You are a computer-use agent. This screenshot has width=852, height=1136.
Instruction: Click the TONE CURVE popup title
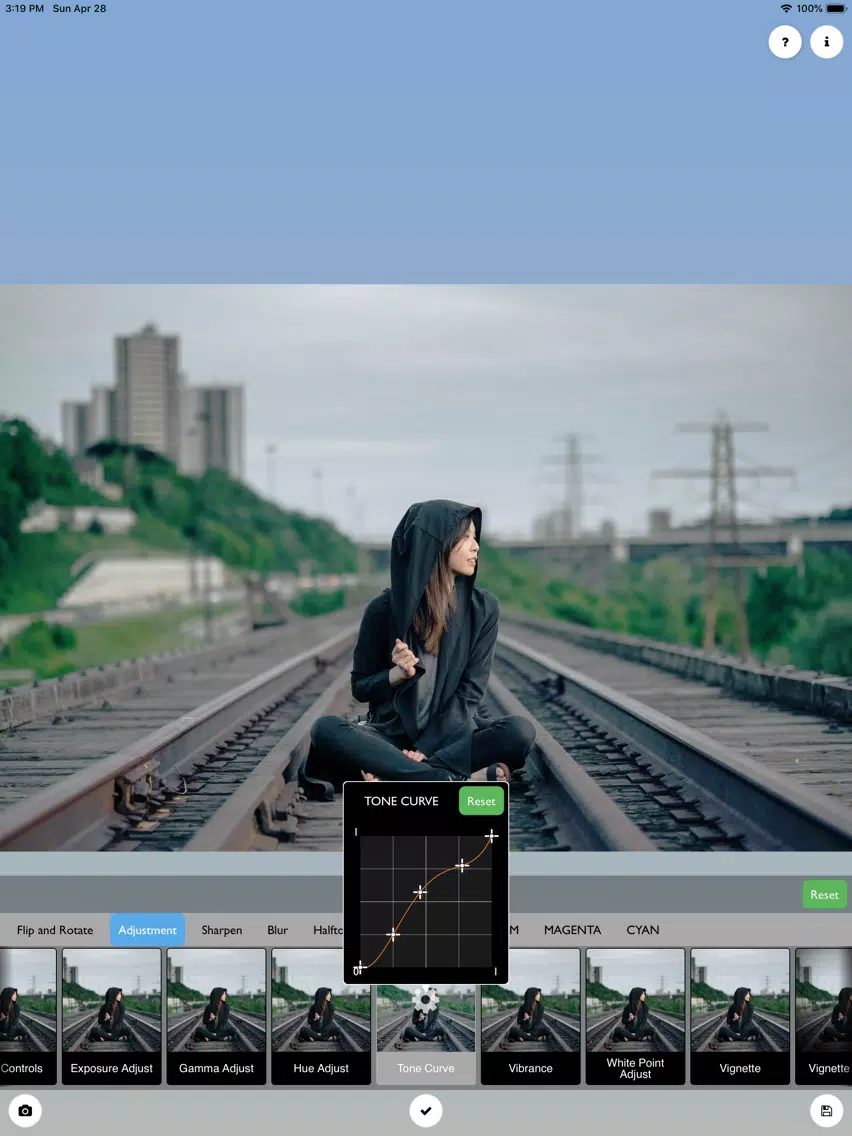tap(401, 801)
